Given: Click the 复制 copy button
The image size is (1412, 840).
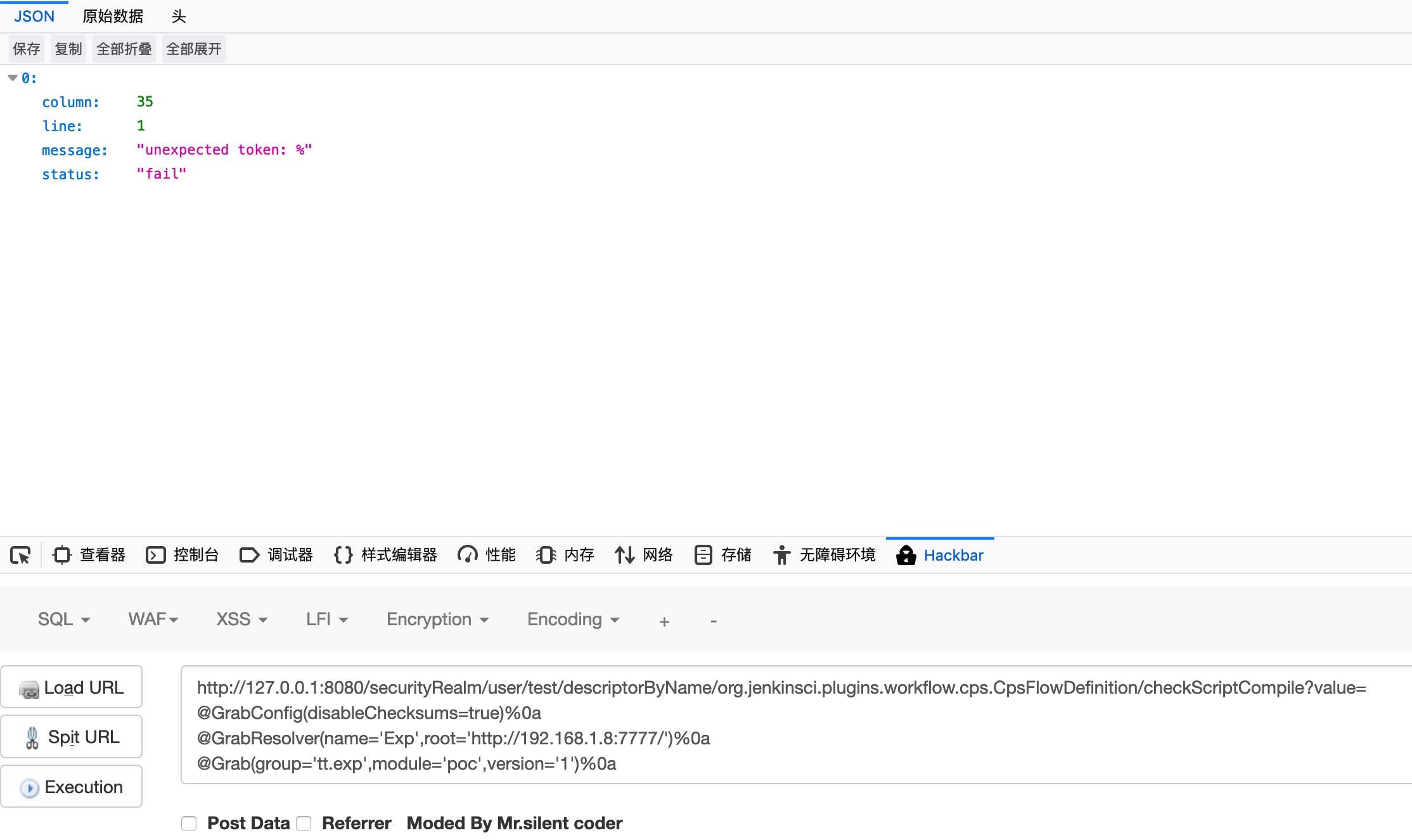Looking at the screenshot, I should 68,49.
